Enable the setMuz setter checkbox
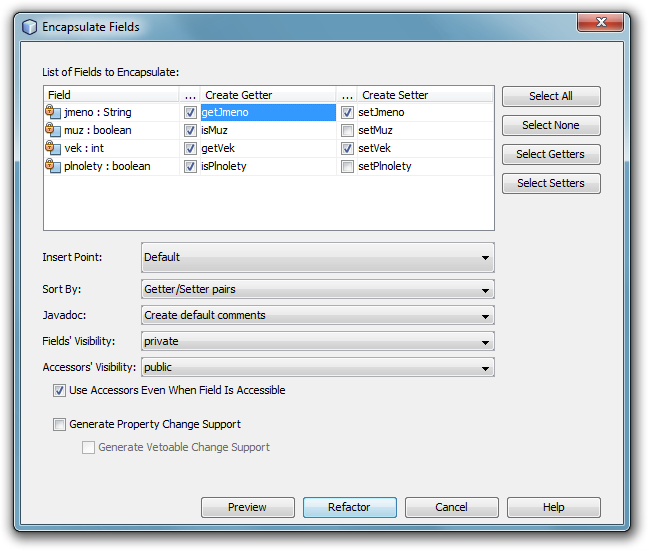 coord(347,131)
